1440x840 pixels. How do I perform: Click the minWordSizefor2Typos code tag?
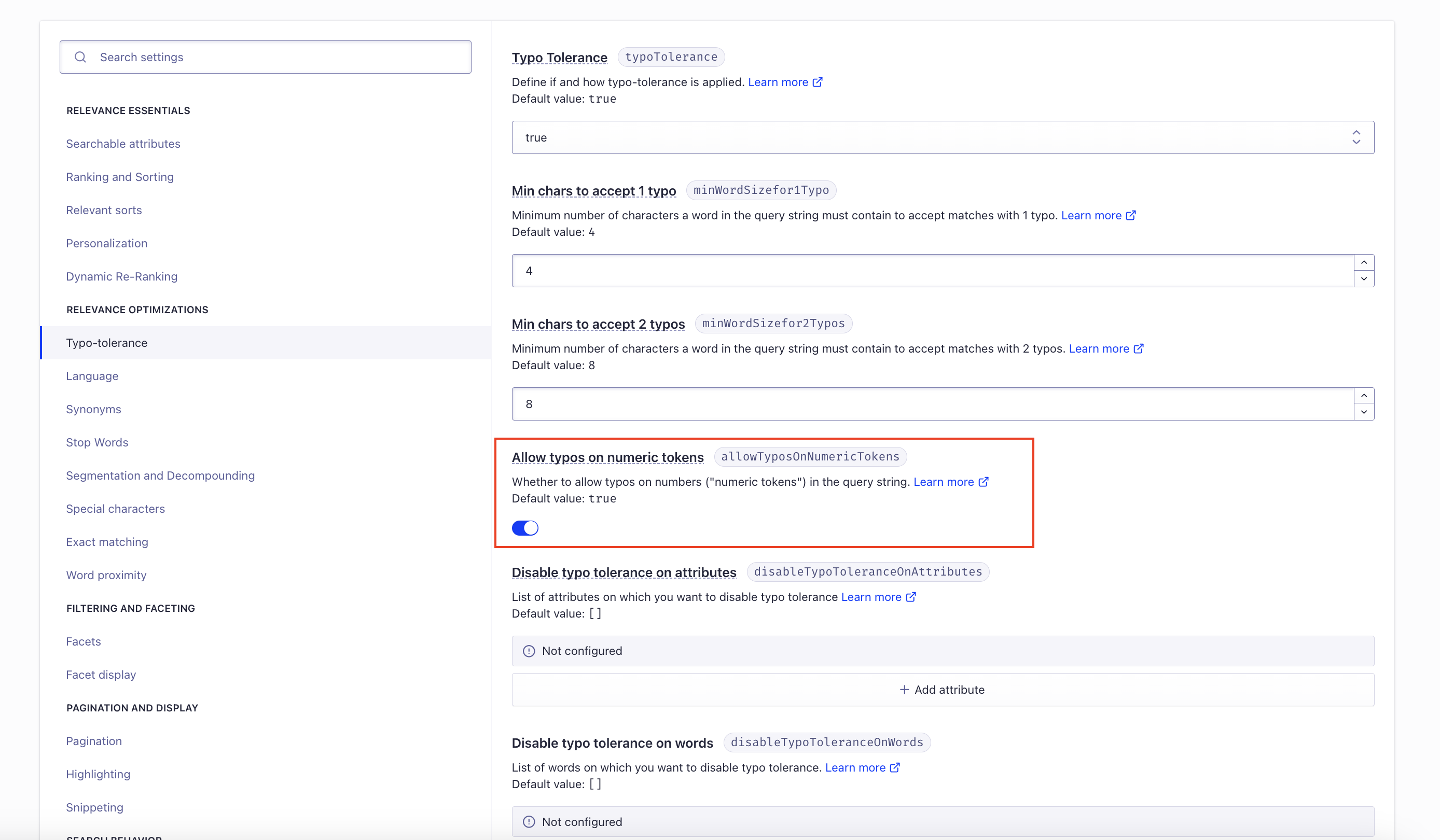[774, 324]
